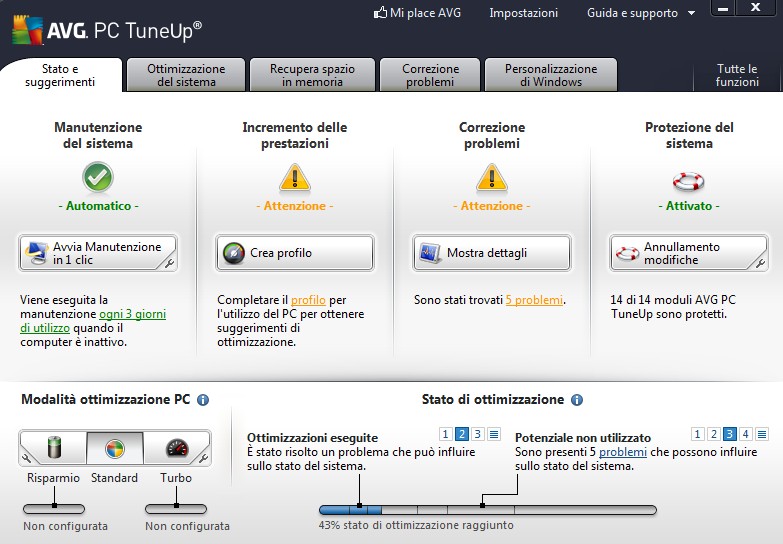Show page 2 of Ottimizzazioni eseguite

coord(462,434)
